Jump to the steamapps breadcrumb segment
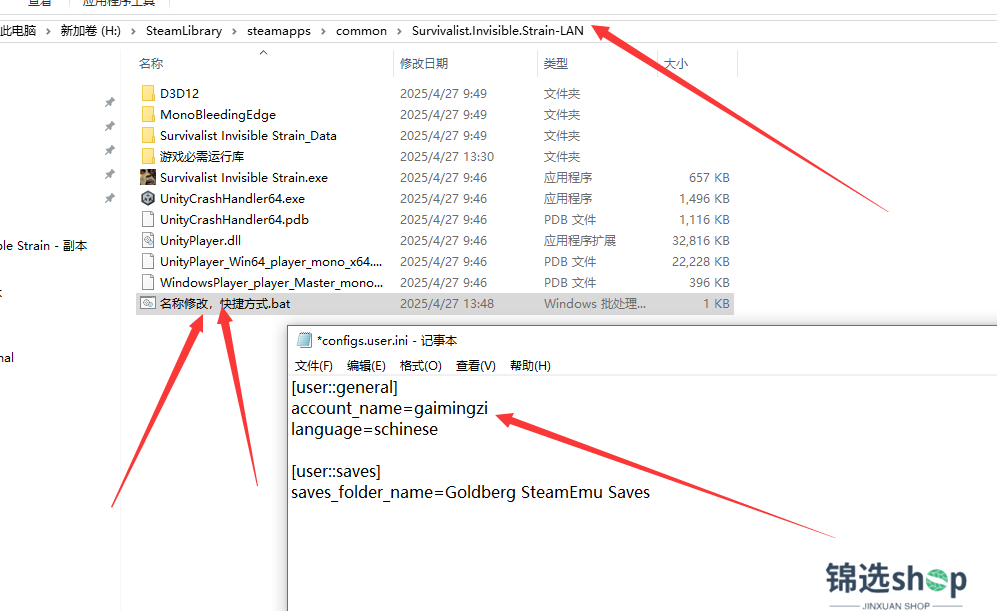997x611 pixels. 278,31
